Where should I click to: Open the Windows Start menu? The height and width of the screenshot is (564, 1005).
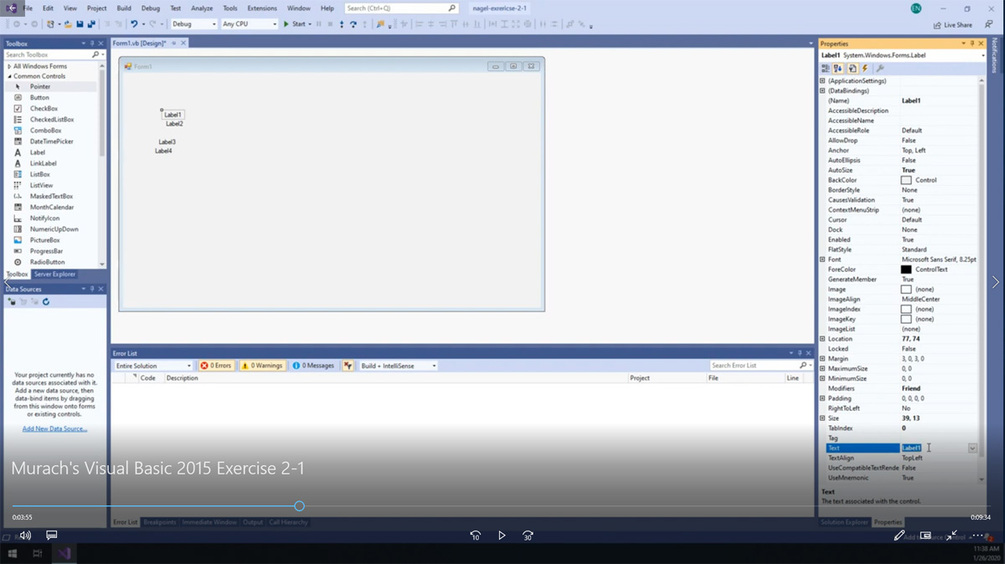tap(12, 553)
